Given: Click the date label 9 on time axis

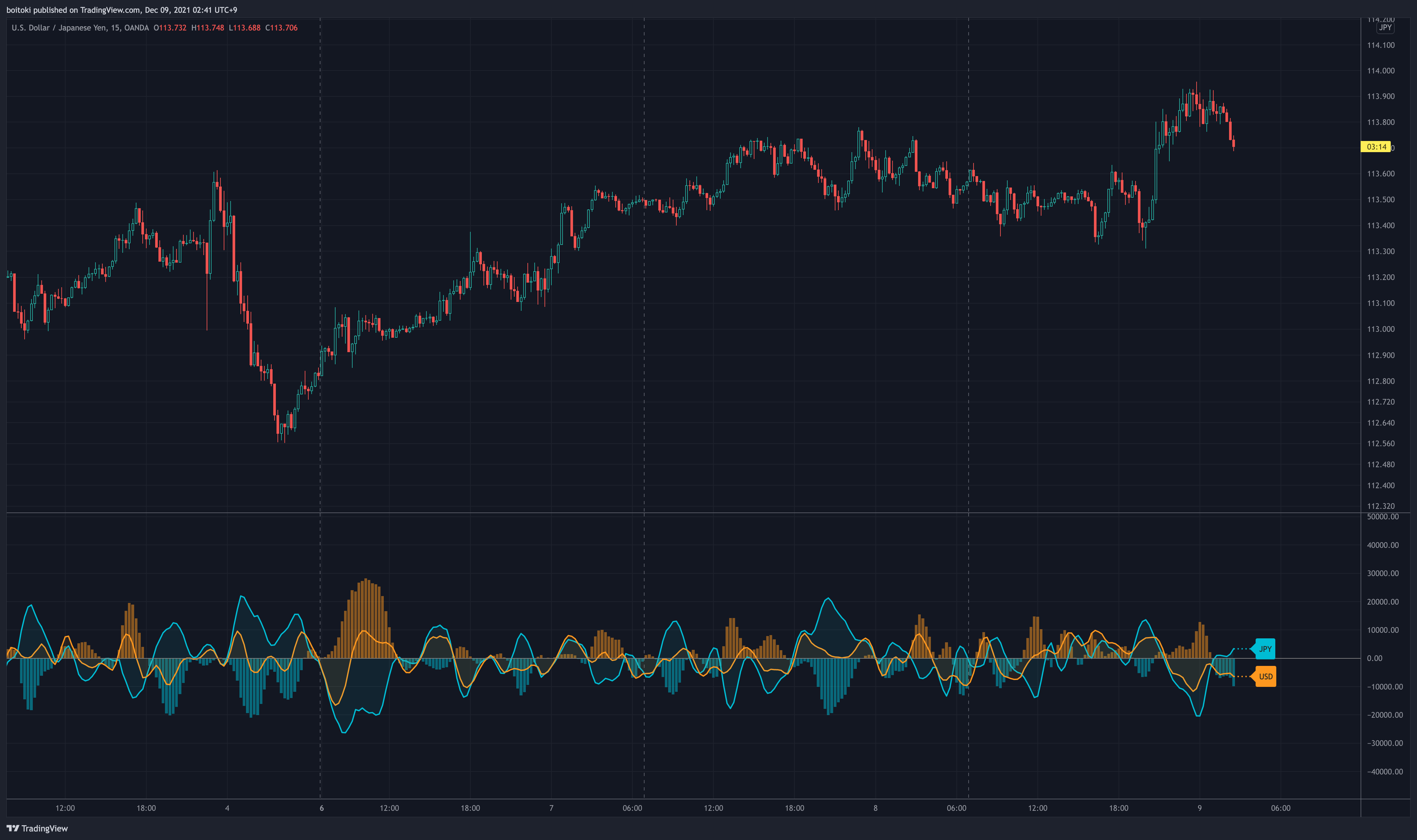Looking at the screenshot, I should point(1200,808).
